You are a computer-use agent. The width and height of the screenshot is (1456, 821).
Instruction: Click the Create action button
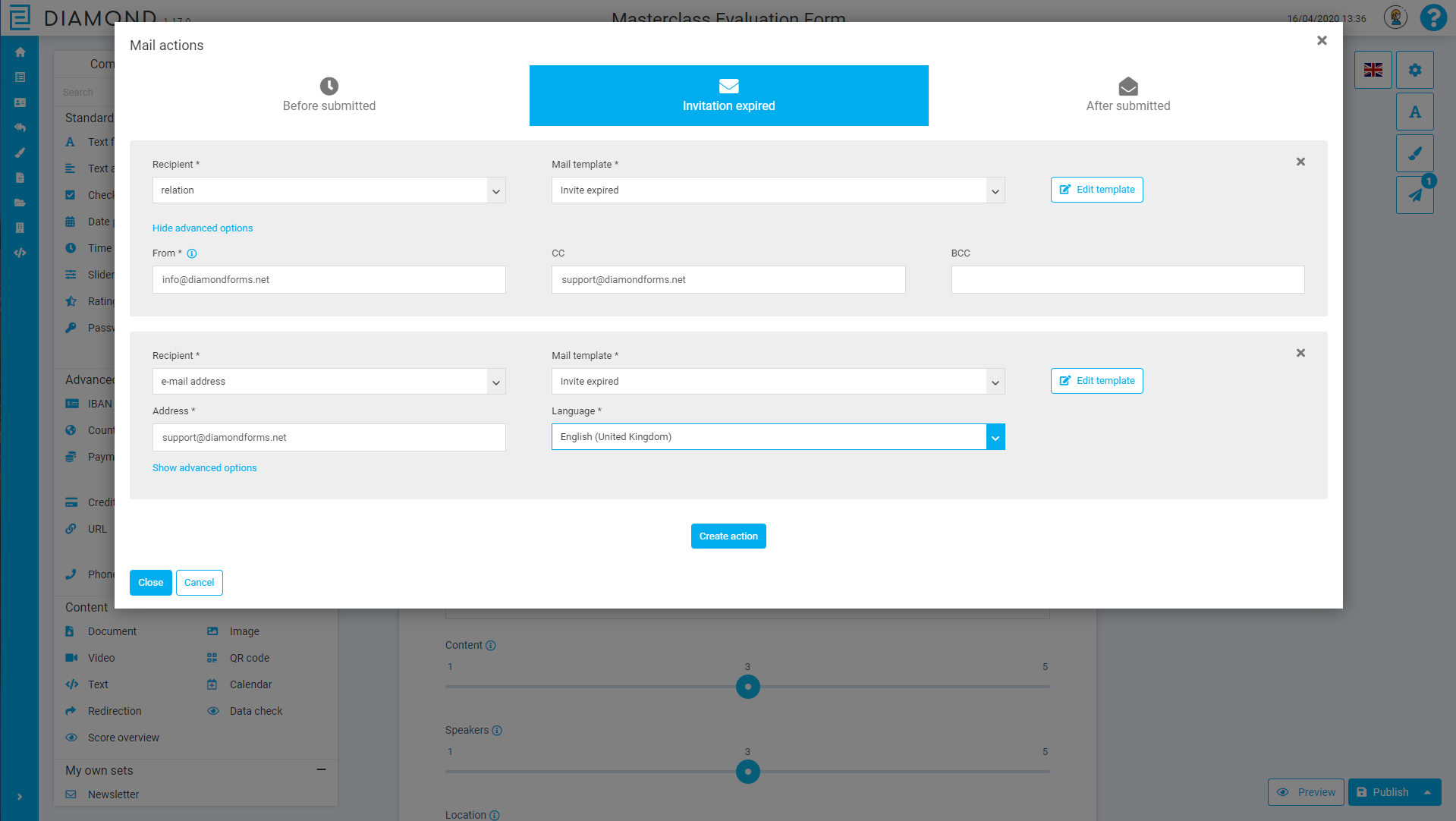[x=728, y=536]
